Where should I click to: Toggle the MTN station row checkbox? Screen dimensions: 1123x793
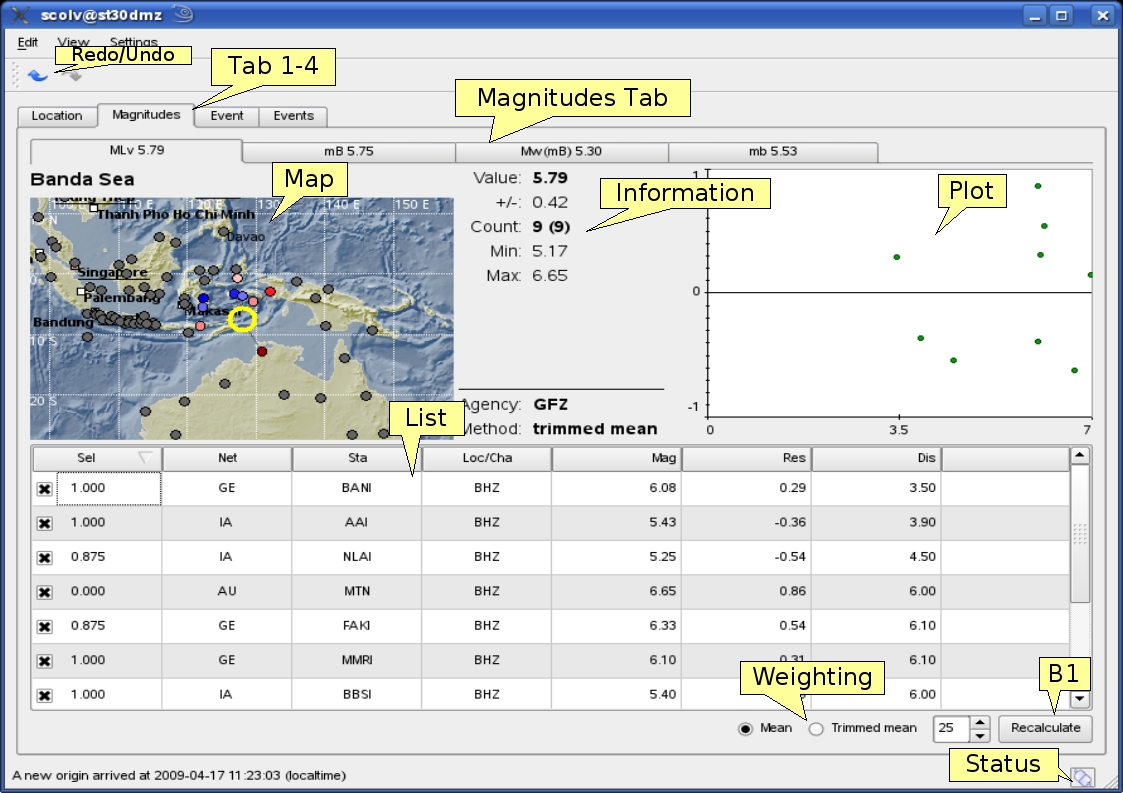(44, 592)
